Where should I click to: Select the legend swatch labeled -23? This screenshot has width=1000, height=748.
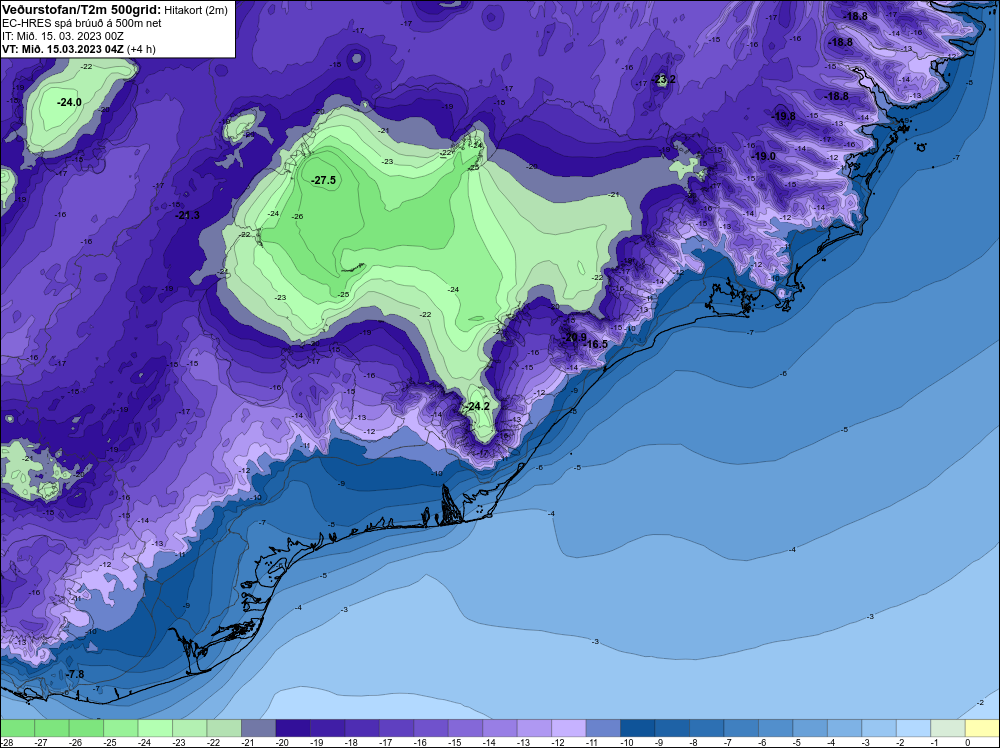click(189, 728)
